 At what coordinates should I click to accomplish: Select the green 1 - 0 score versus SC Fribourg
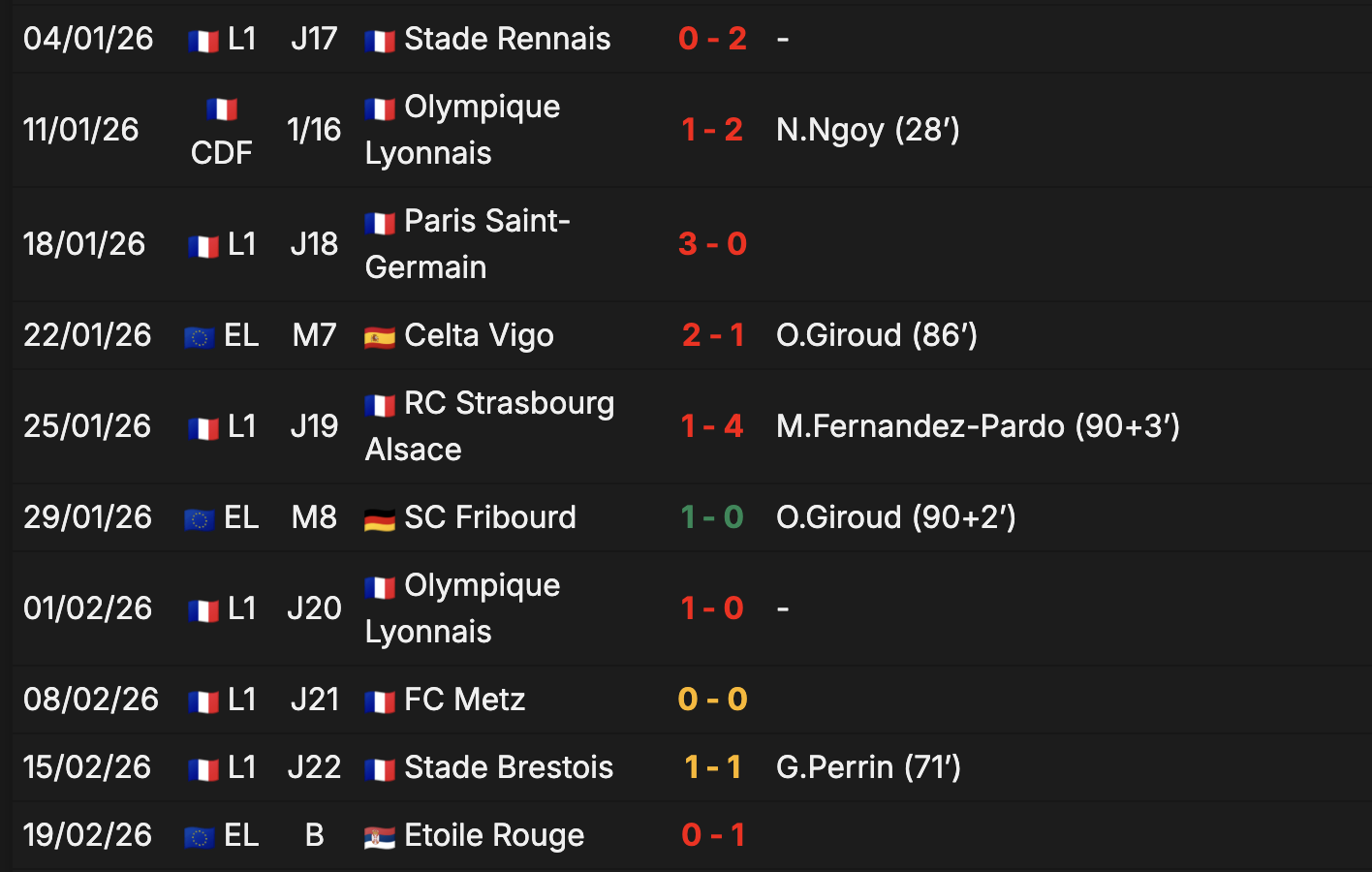[713, 517]
